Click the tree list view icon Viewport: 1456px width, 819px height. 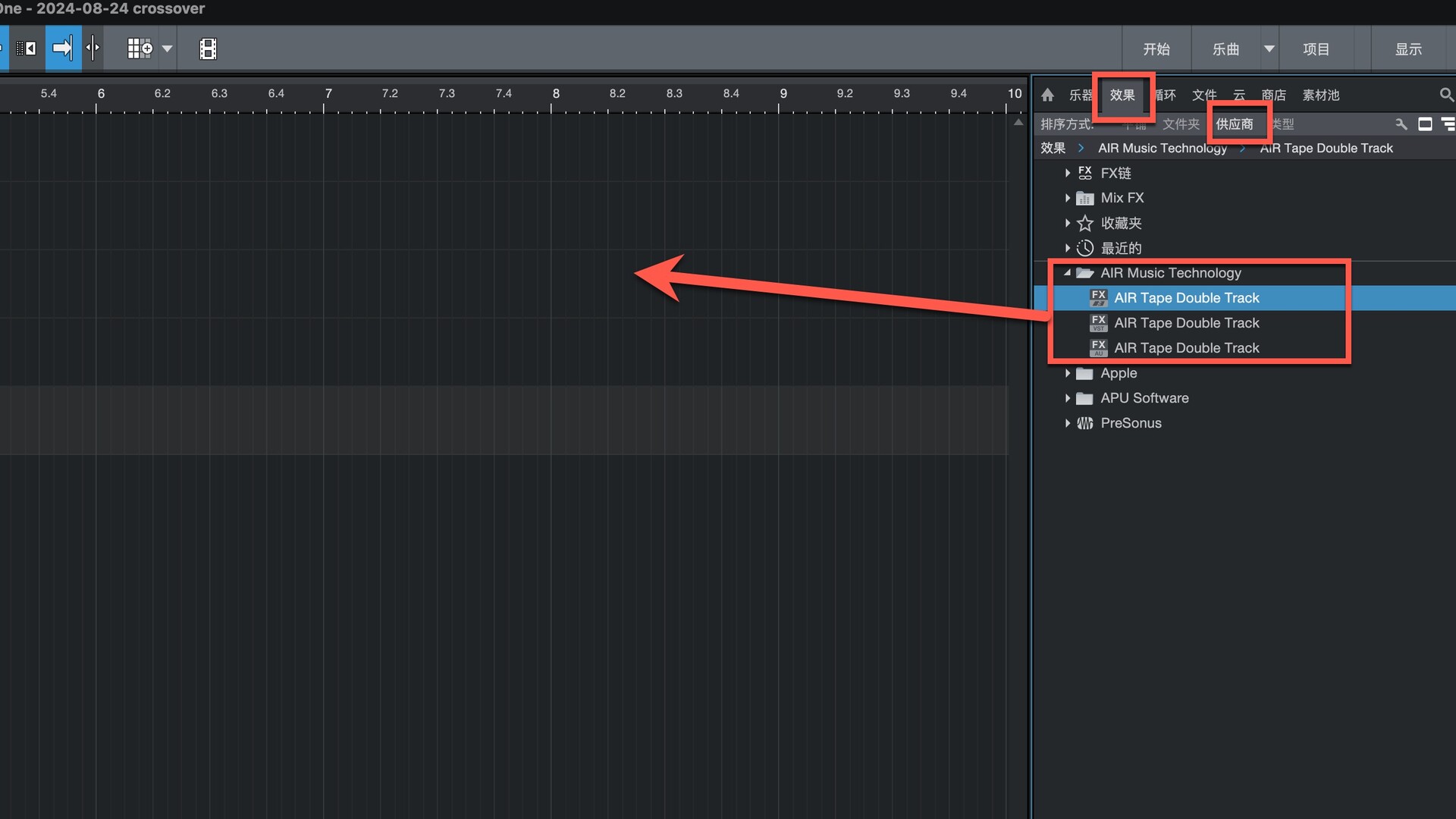pyautogui.click(x=1448, y=124)
